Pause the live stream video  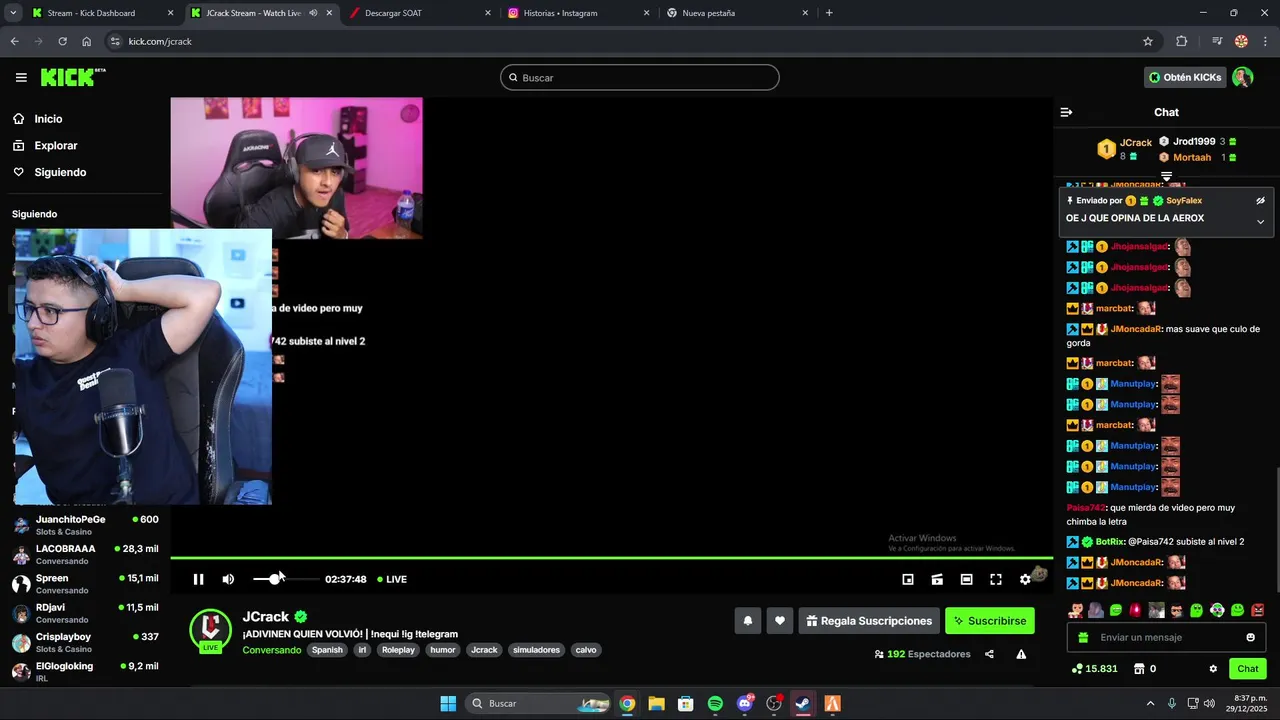point(198,579)
